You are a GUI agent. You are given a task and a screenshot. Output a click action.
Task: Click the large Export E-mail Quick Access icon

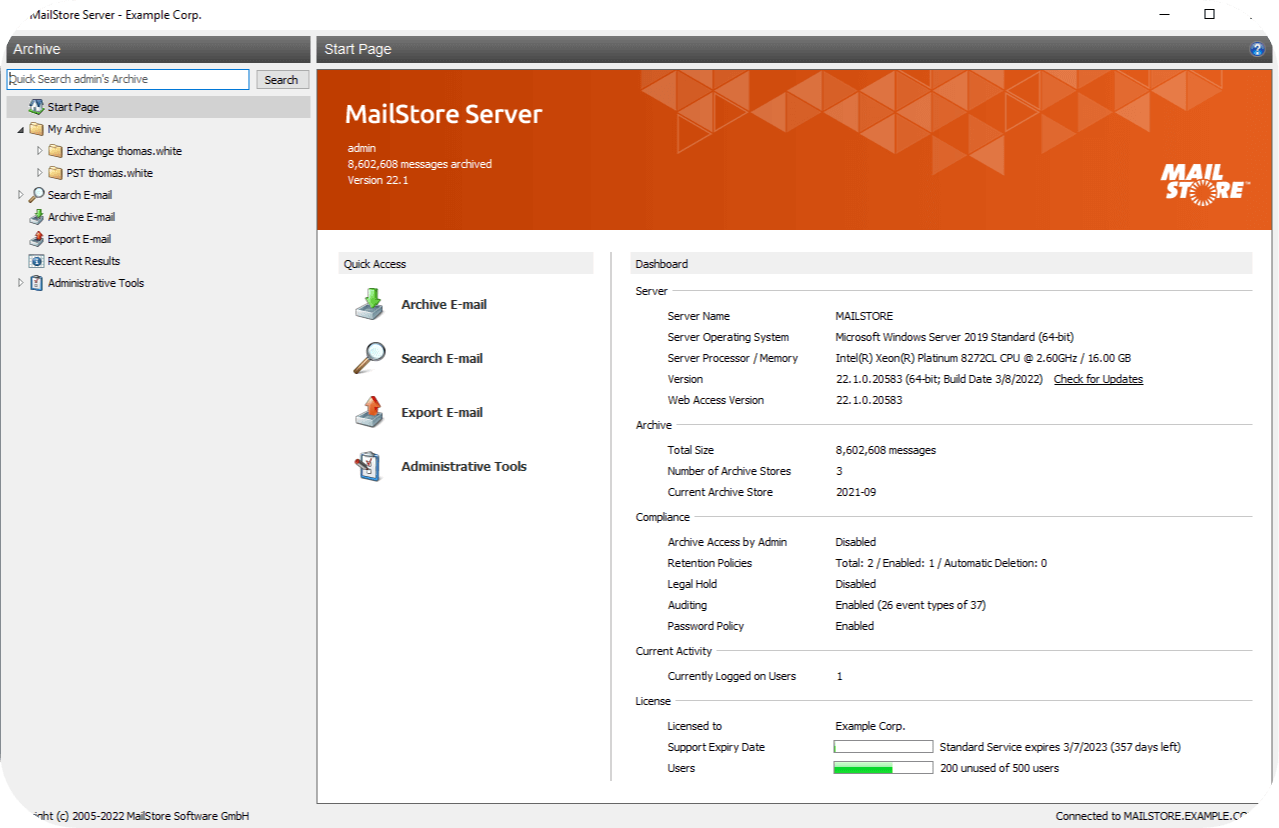[369, 412]
